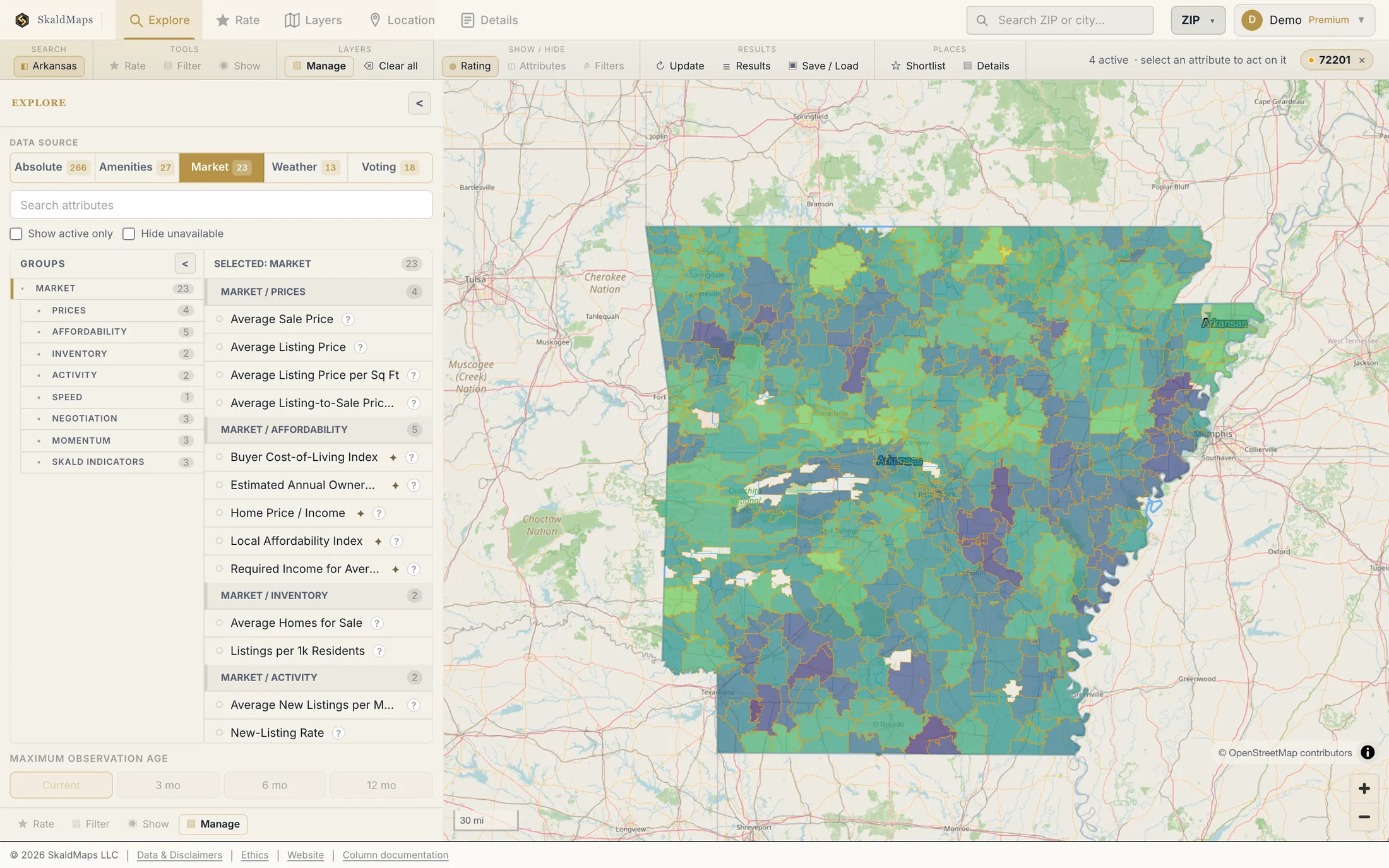Open the Column documentation link

[x=395, y=855]
